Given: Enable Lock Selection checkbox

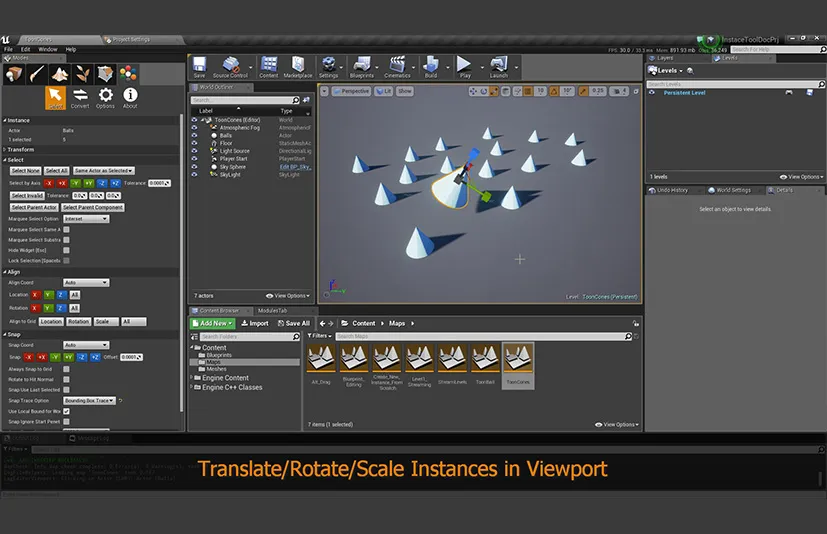Looking at the screenshot, I should point(66,261).
